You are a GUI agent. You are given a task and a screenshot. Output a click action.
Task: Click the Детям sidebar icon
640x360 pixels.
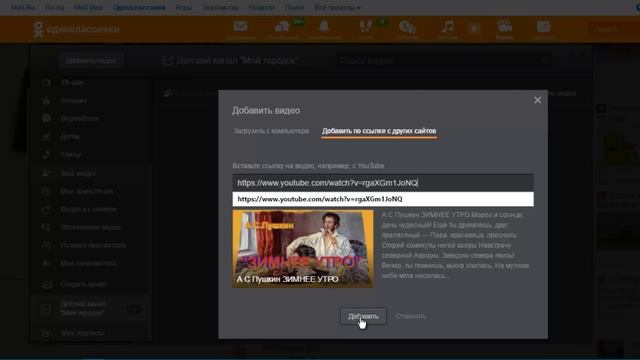click(x=46, y=137)
